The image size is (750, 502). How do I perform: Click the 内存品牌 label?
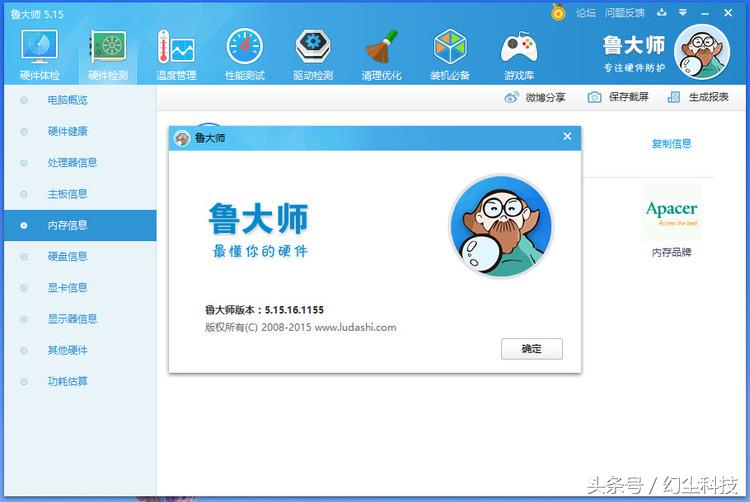pos(672,252)
